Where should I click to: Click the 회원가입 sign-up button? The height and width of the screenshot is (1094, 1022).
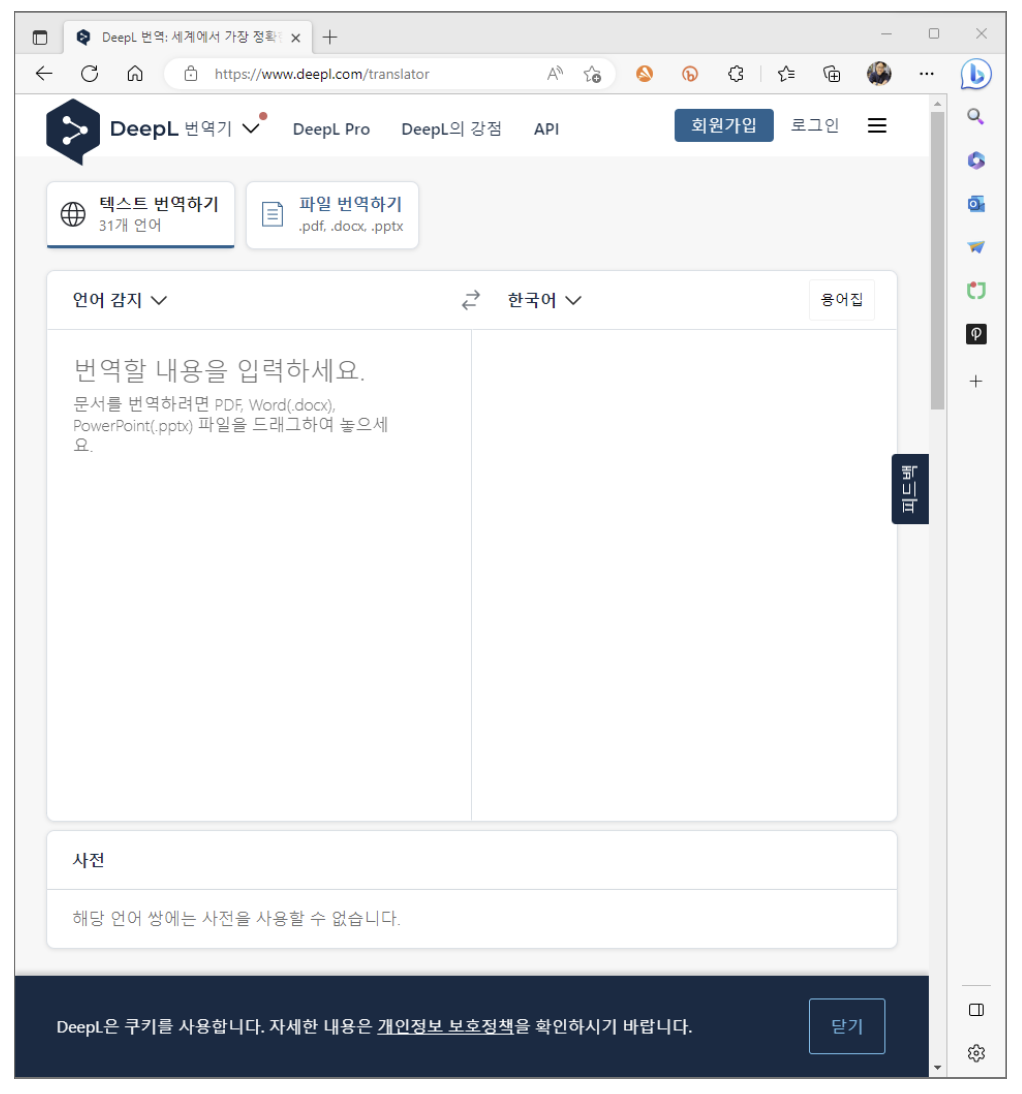(723, 126)
